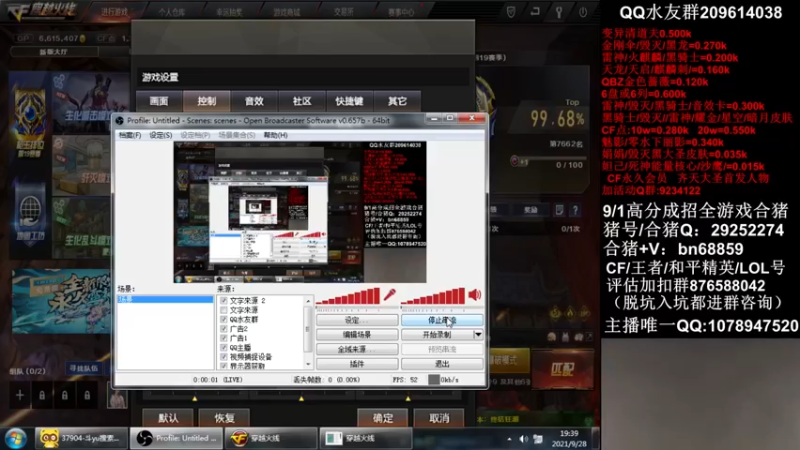
Task: Toggle the 广告2 source checkbox
Action: click(223, 329)
